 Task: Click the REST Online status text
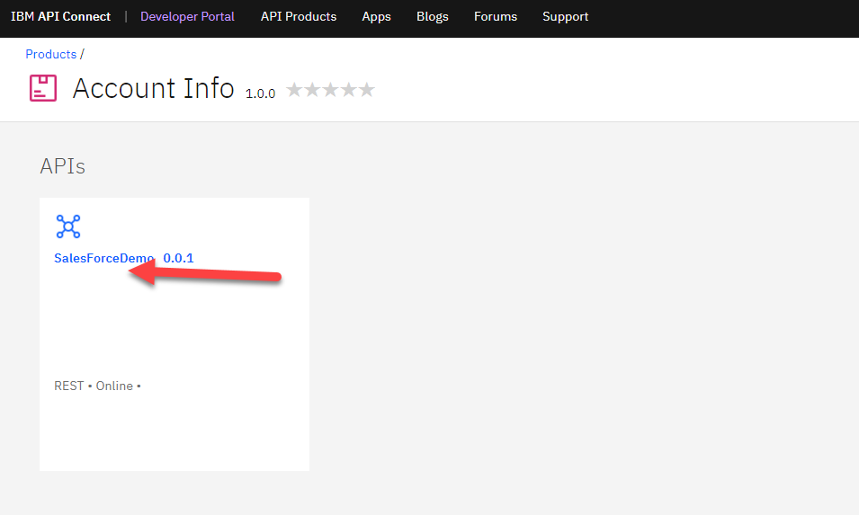tap(97, 386)
